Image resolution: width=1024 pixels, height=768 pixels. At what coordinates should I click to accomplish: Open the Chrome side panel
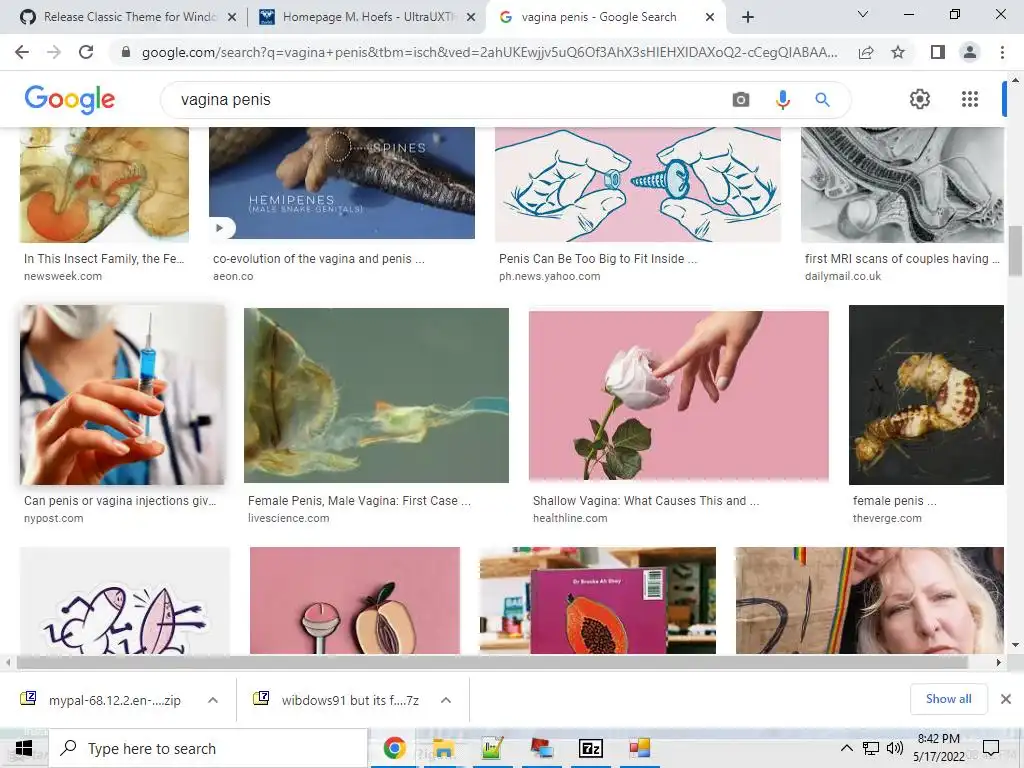[x=938, y=52]
